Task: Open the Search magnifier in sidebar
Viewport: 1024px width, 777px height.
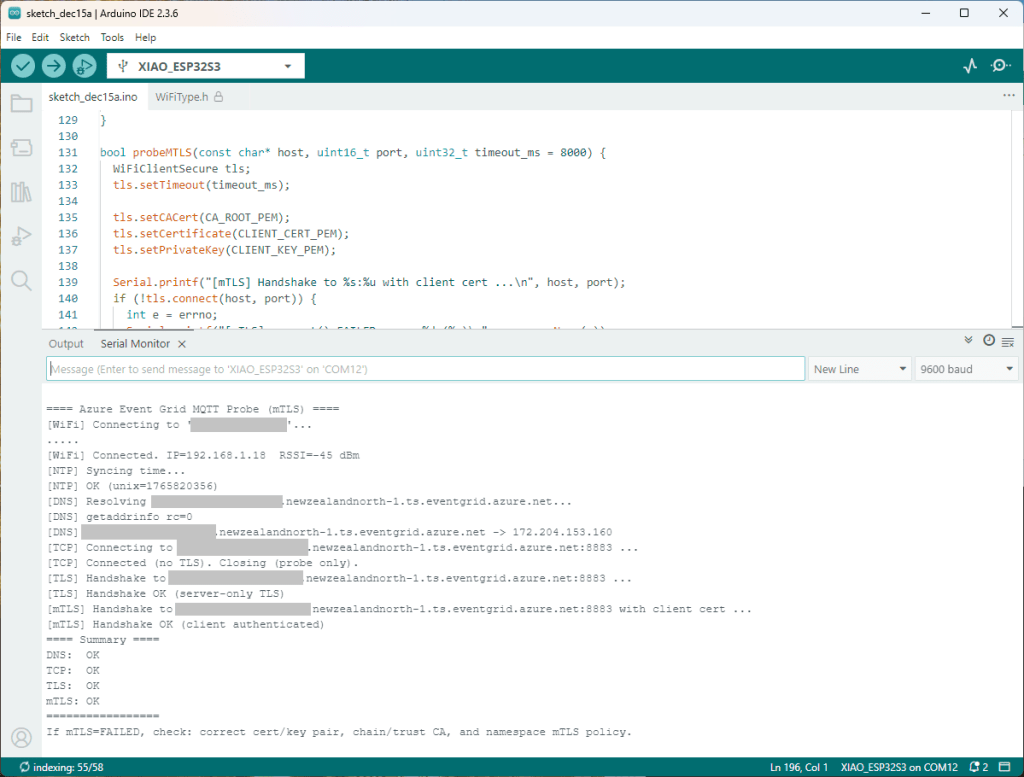Action: click(x=21, y=281)
